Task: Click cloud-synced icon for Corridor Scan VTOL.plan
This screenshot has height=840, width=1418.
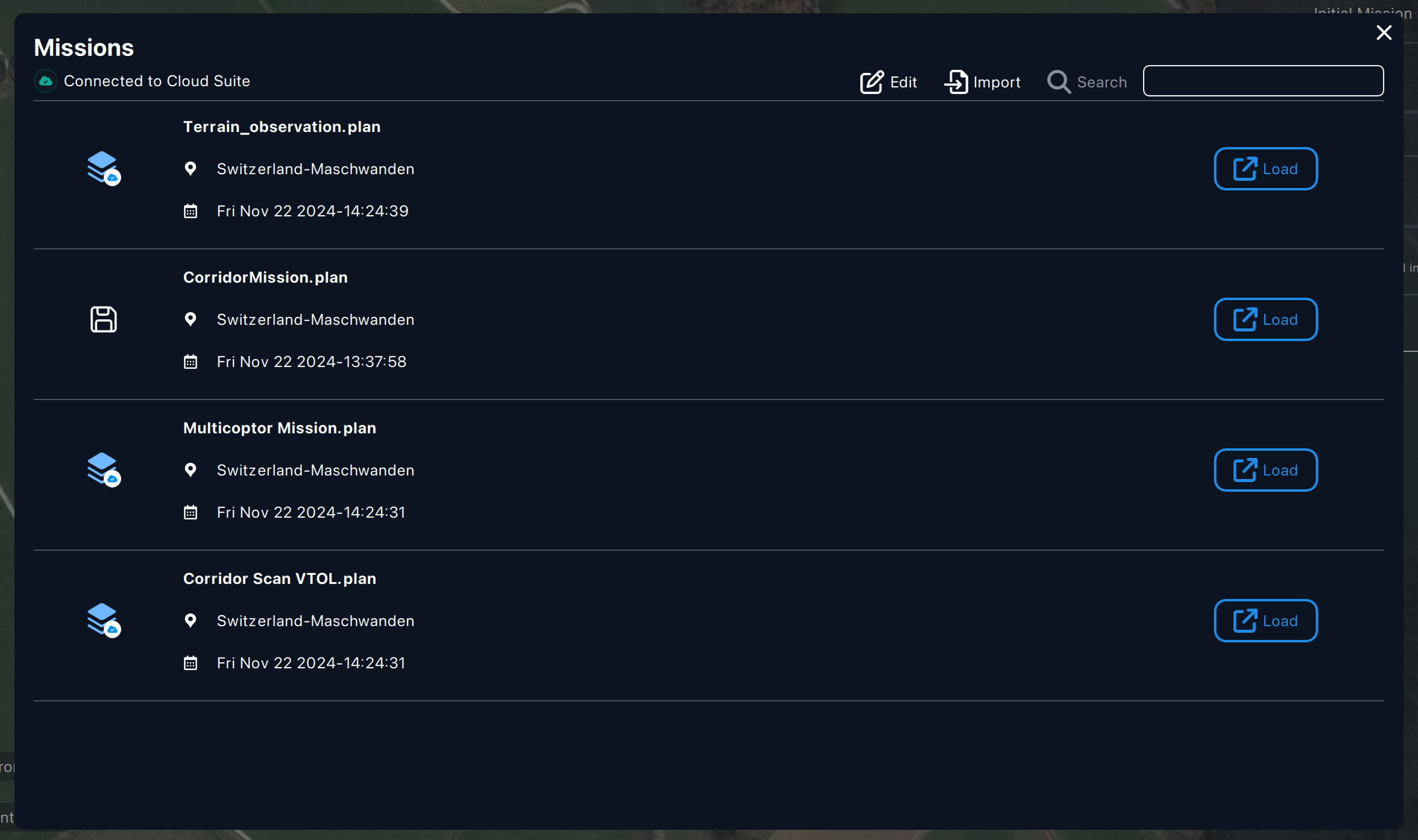Action: point(103,620)
